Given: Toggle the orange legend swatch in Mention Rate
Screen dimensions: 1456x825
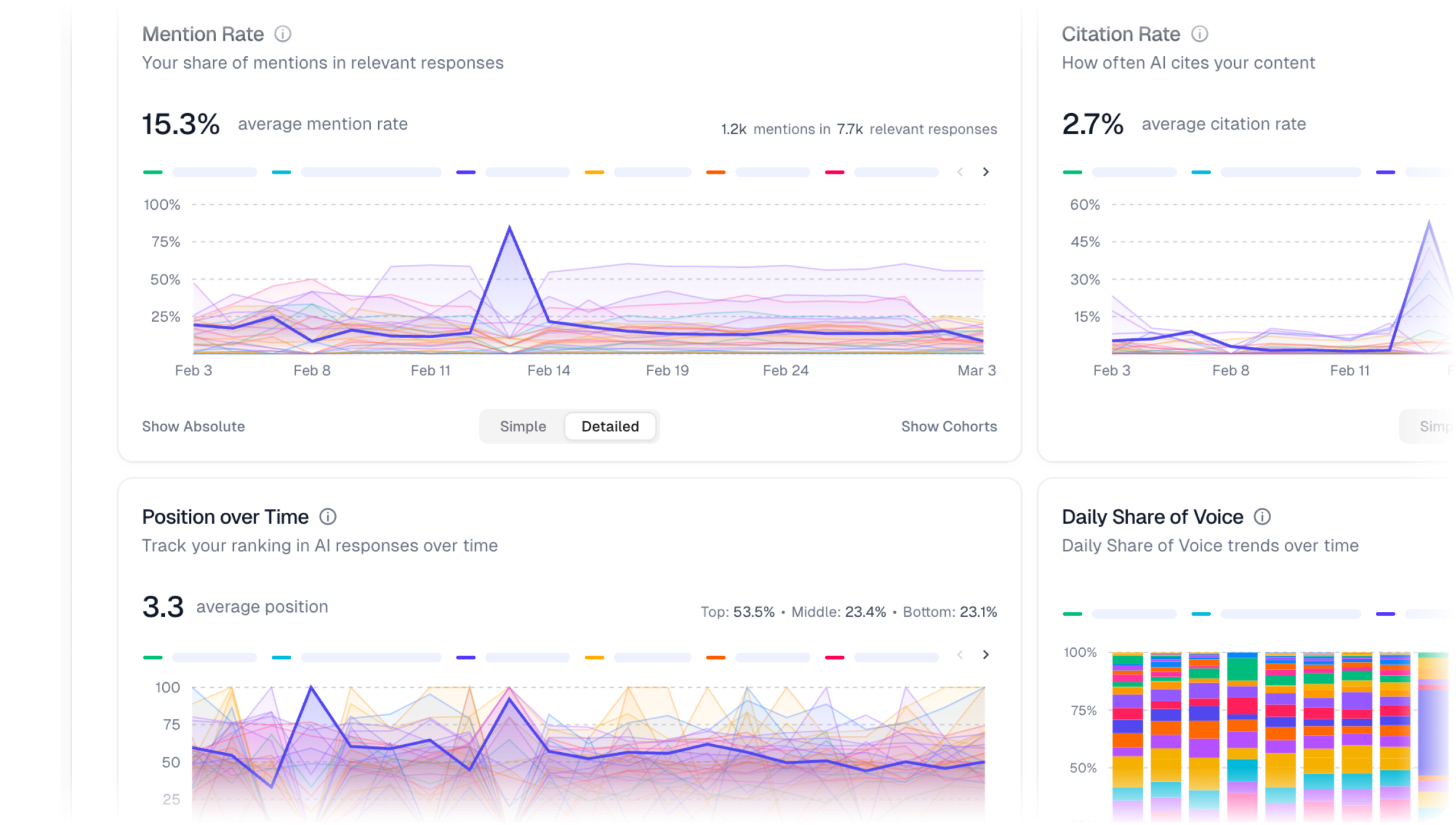Looking at the screenshot, I should click(x=715, y=172).
